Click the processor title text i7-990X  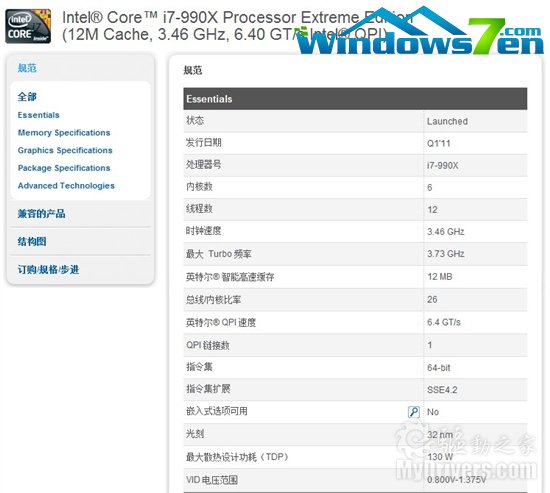coord(190,18)
